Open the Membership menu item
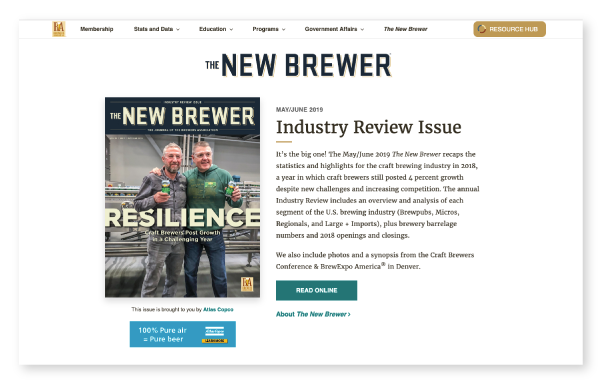600x388 pixels. [x=96, y=29]
